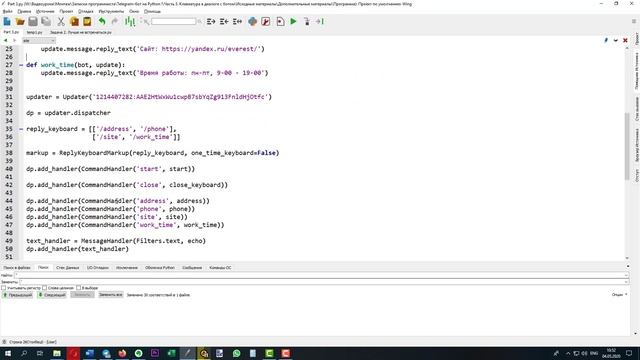Go back in editor history
The width and height of the screenshot is (640, 360).
coord(5,40)
